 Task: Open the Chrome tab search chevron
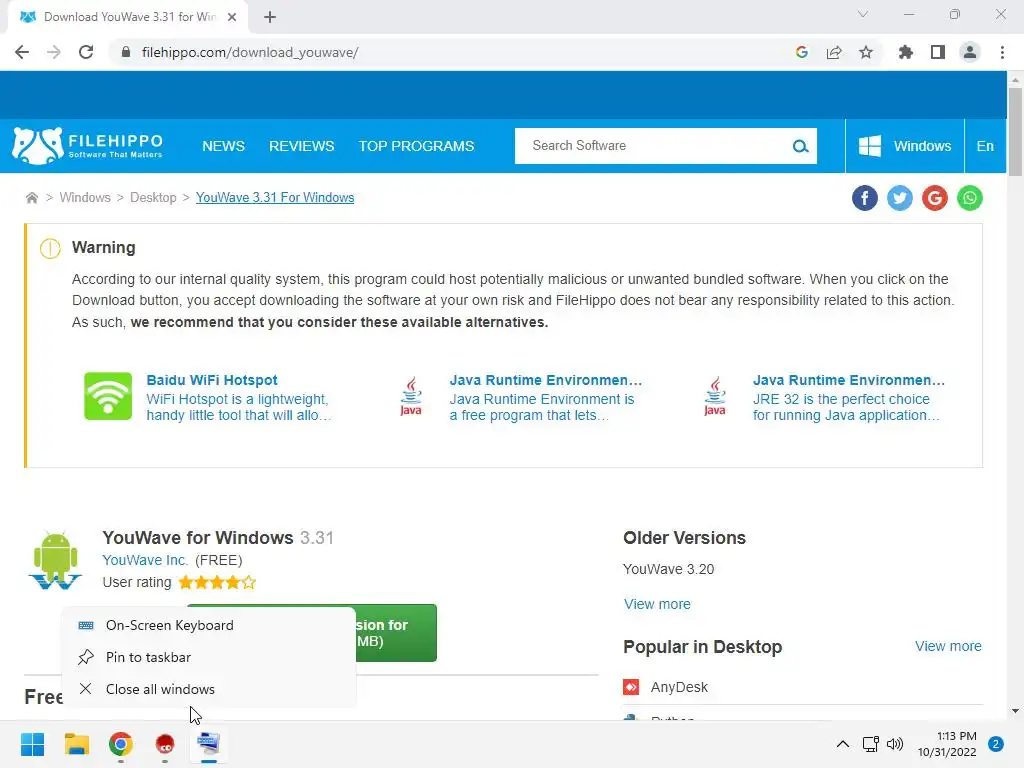(863, 14)
